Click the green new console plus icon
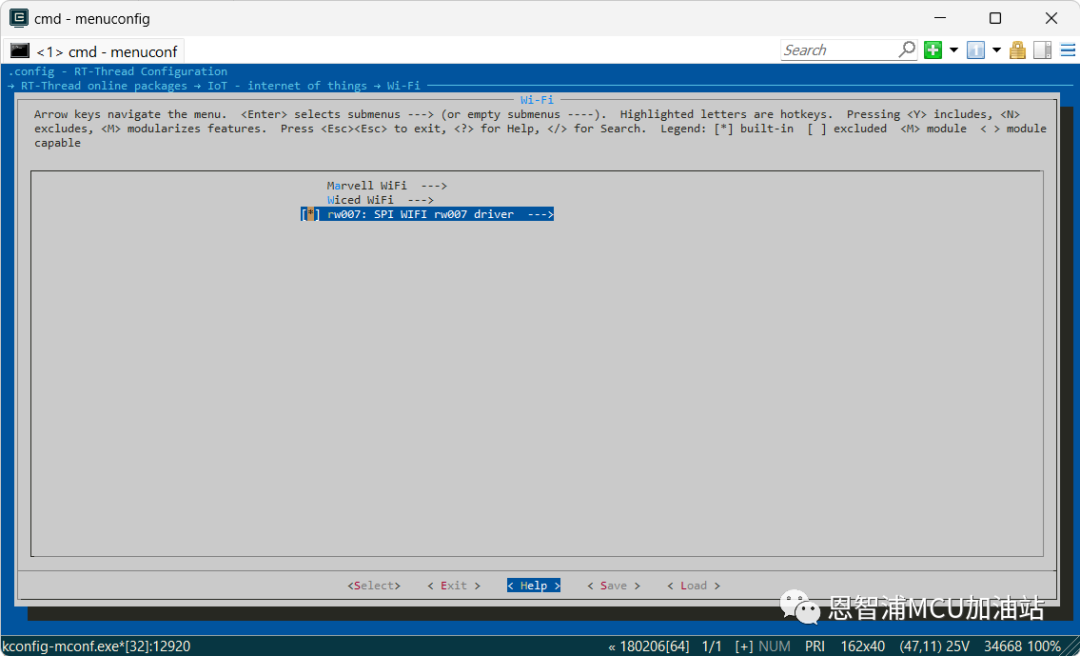This screenshot has height=656, width=1080. coord(933,50)
